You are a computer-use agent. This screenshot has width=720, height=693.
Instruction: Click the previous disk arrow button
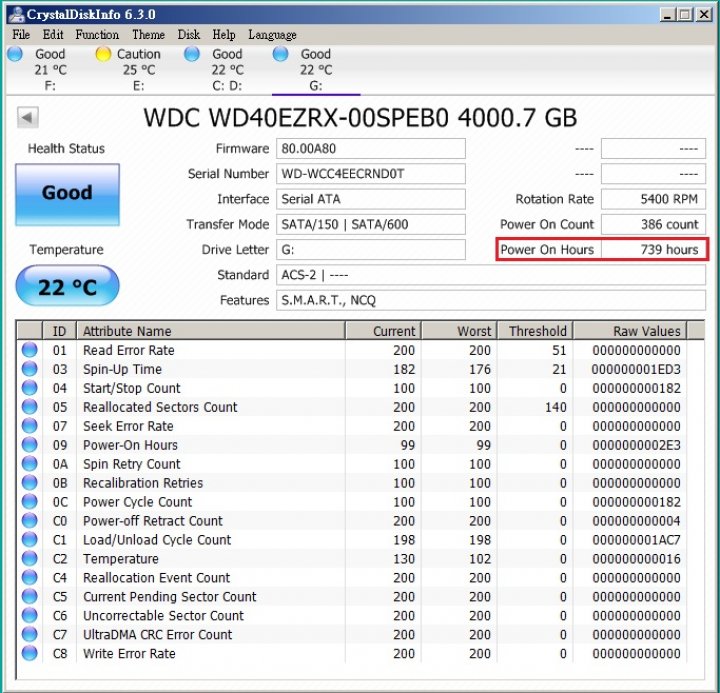(x=28, y=118)
